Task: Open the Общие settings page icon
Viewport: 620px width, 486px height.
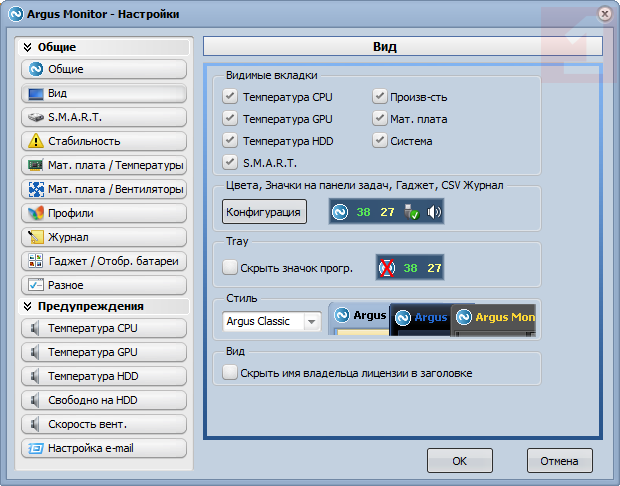Action: [x=36, y=69]
